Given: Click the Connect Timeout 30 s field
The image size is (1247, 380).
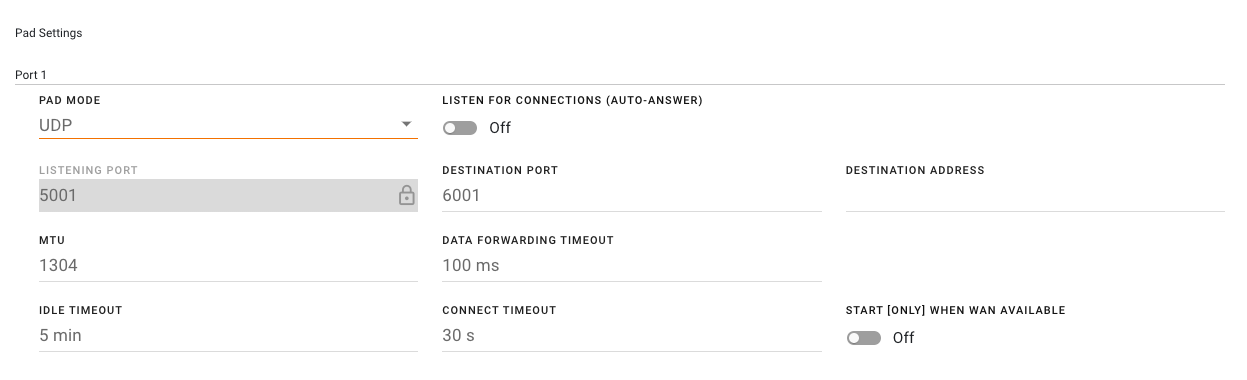Looking at the screenshot, I should [x=632, y=336].
